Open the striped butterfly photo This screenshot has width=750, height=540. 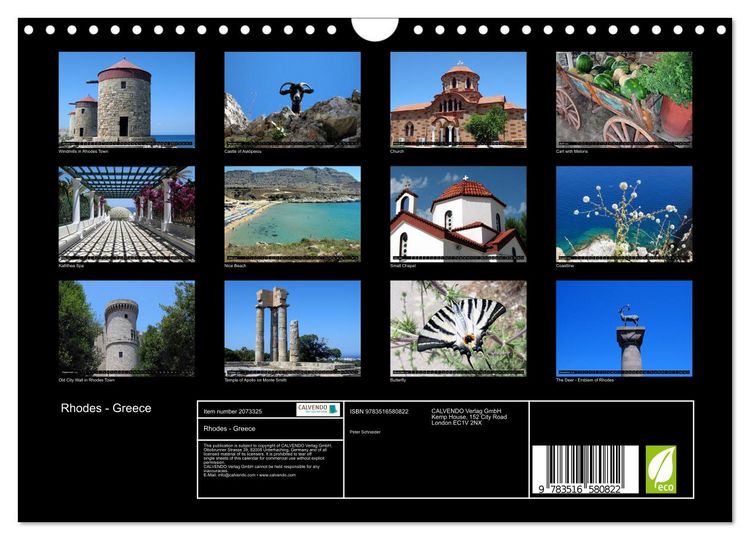[458, 328]
